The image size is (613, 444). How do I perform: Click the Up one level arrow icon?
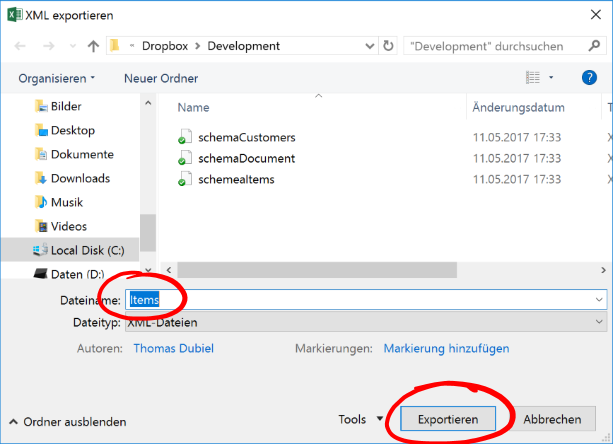(x=93, y=46)
